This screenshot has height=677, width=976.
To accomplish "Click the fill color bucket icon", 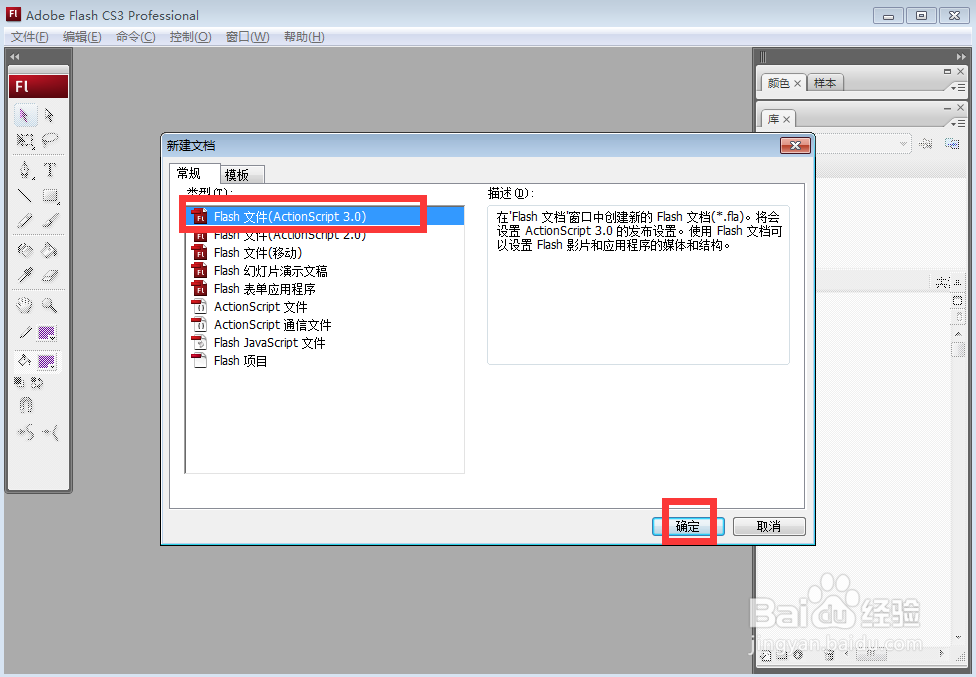I will pyautogui.click(x=25, y=361).
